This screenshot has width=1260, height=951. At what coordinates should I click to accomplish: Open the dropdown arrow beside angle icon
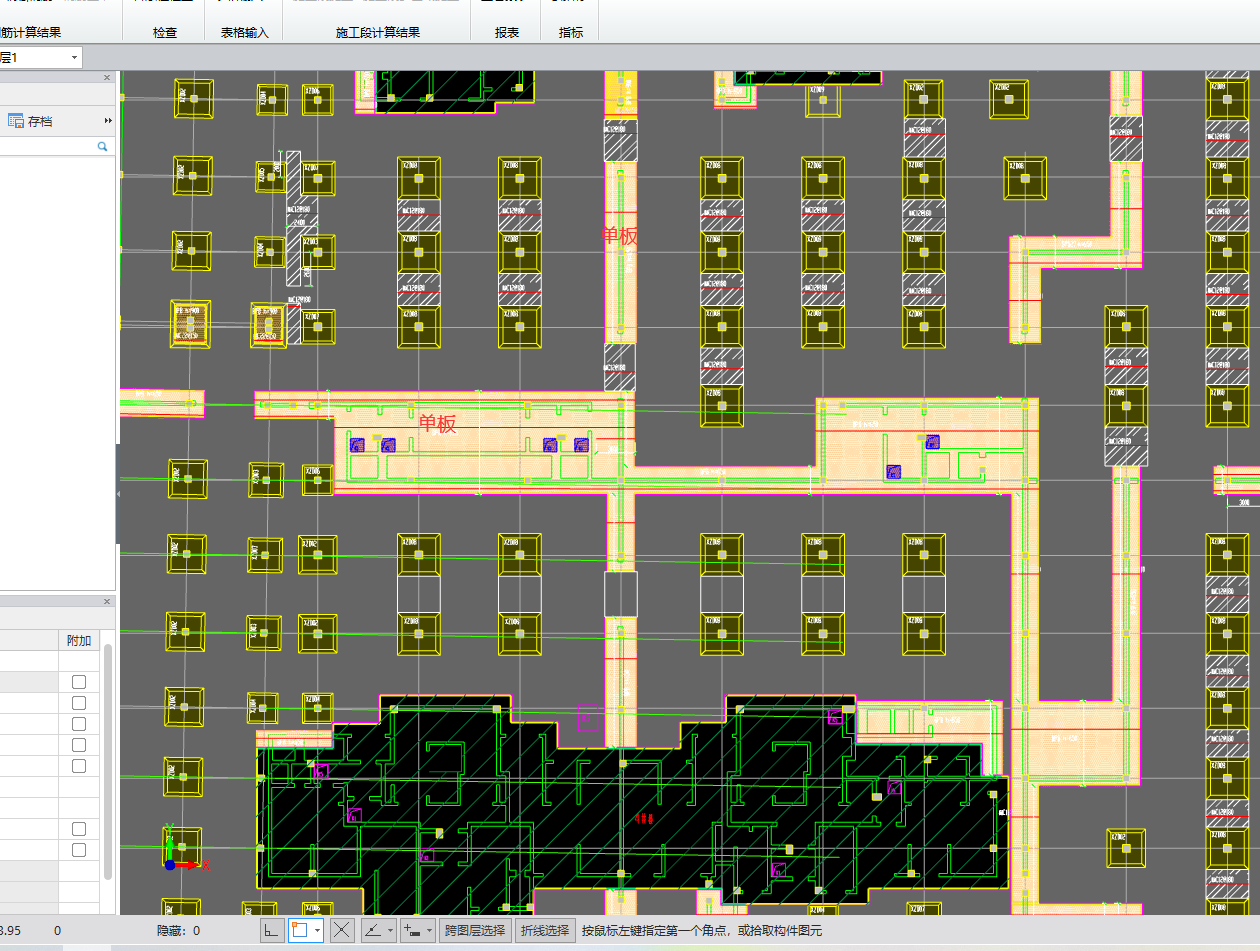click(390, 930)
